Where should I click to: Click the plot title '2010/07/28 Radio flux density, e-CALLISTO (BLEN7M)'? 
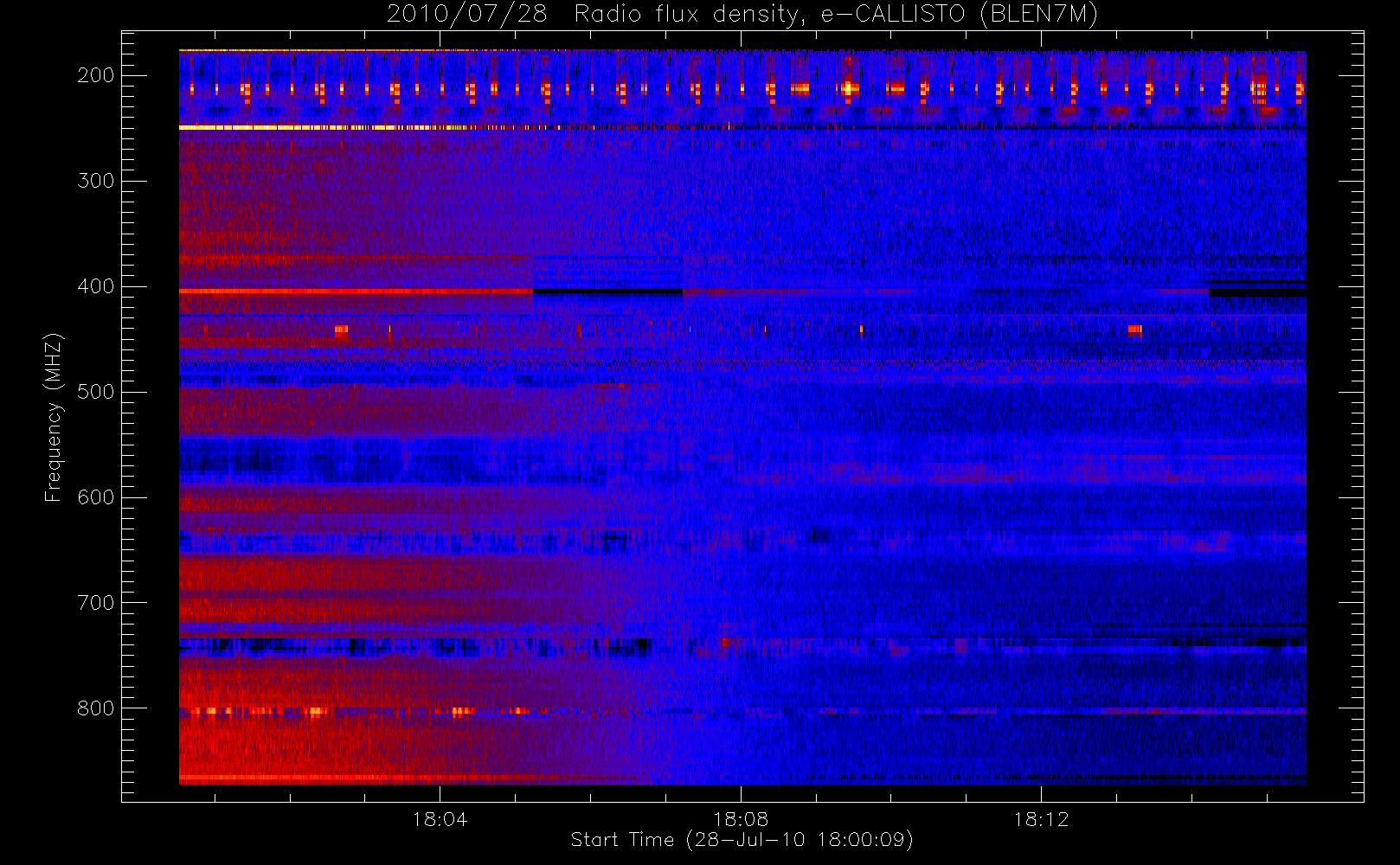(742, 14)
